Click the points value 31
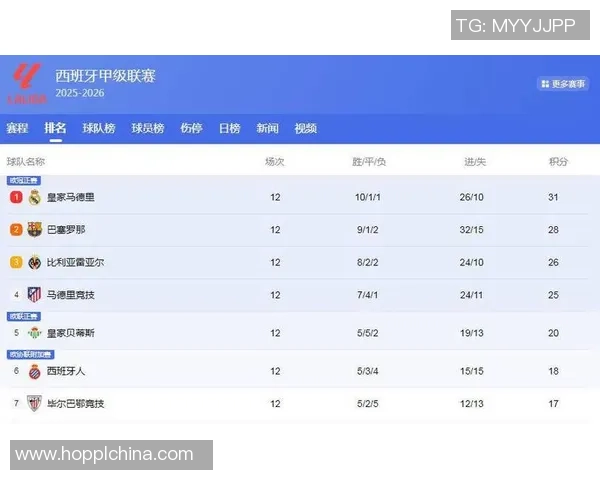This screenshot has width=600, height=480. pos(553,198)
